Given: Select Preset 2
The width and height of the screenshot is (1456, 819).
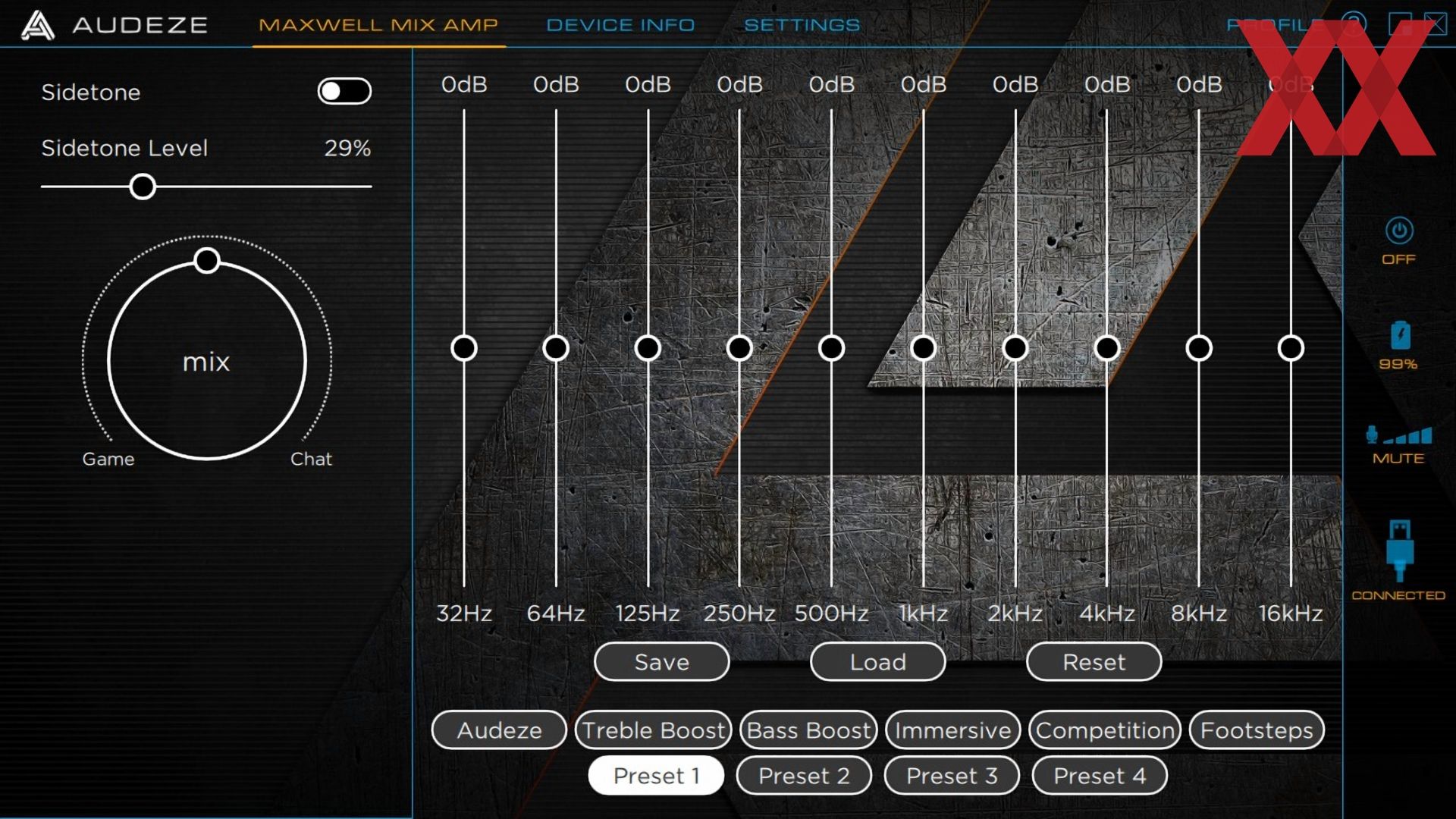Looking at the screenshot, I should 804,776.
